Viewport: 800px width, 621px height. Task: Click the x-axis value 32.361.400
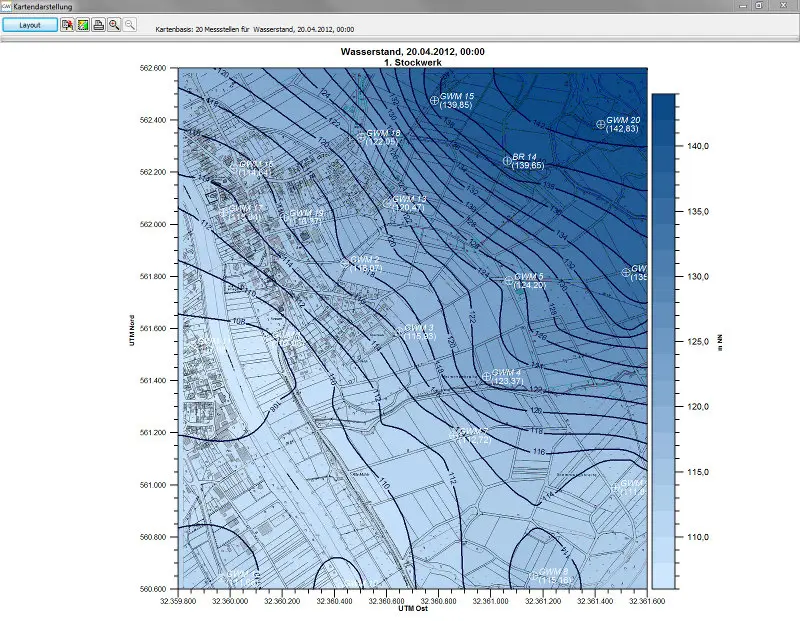point(595,601)
